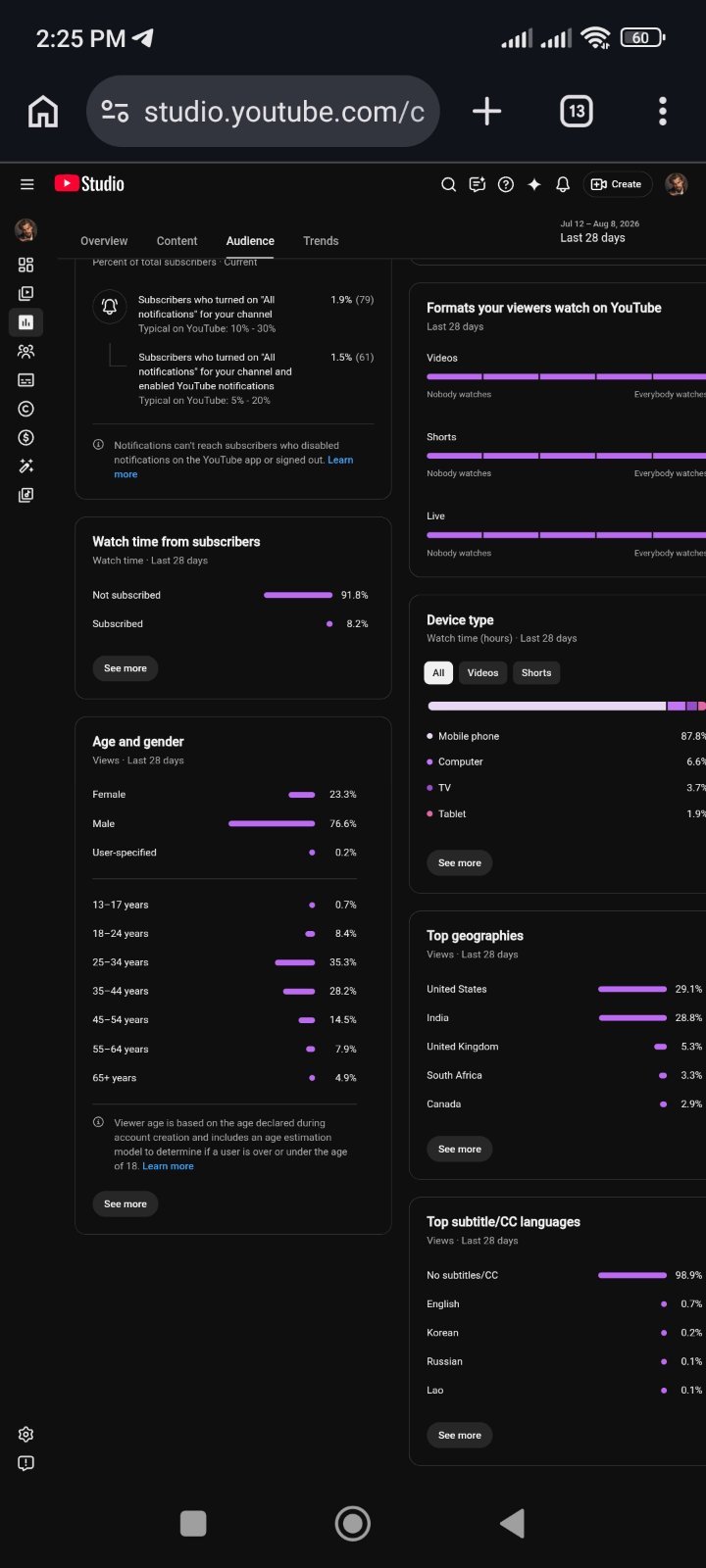This screenshot has width=706, height=1568.
Task: Click See more under Device type
Action: [x=460, y=863]
